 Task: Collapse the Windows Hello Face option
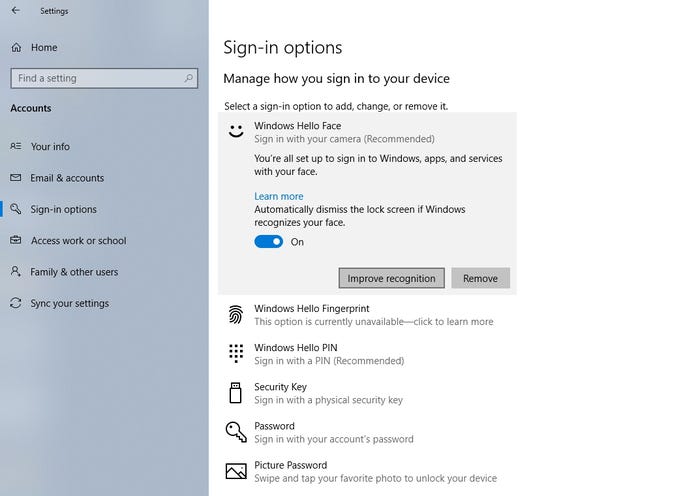click(367, 132)
